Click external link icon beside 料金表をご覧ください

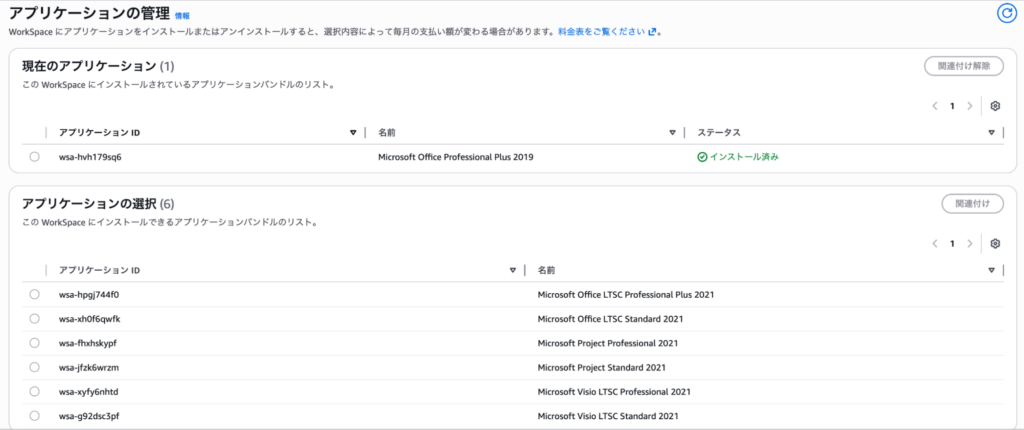click(x=653, y=32)
